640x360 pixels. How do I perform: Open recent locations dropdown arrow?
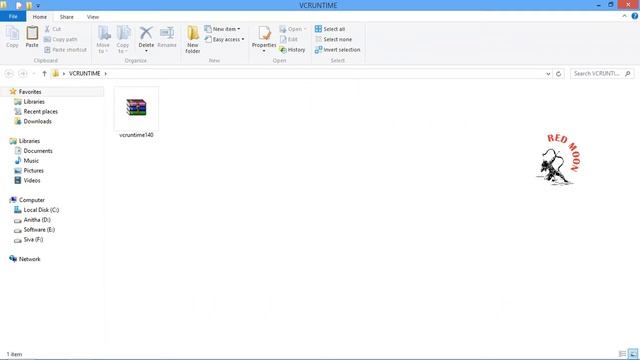click(x=34, y=73)
